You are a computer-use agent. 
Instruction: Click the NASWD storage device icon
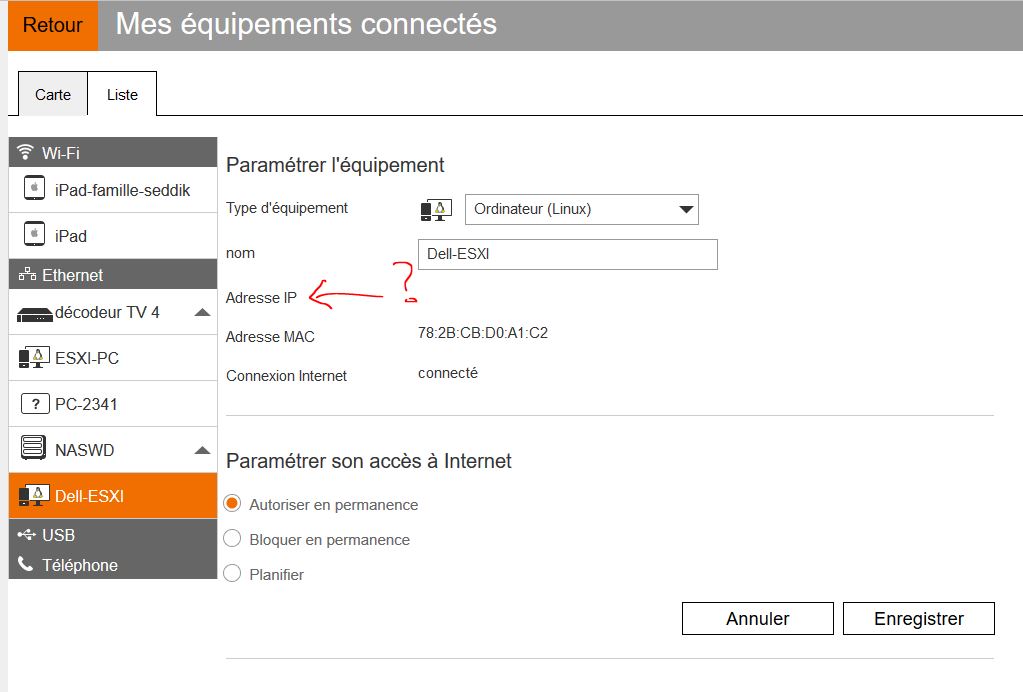31,448
